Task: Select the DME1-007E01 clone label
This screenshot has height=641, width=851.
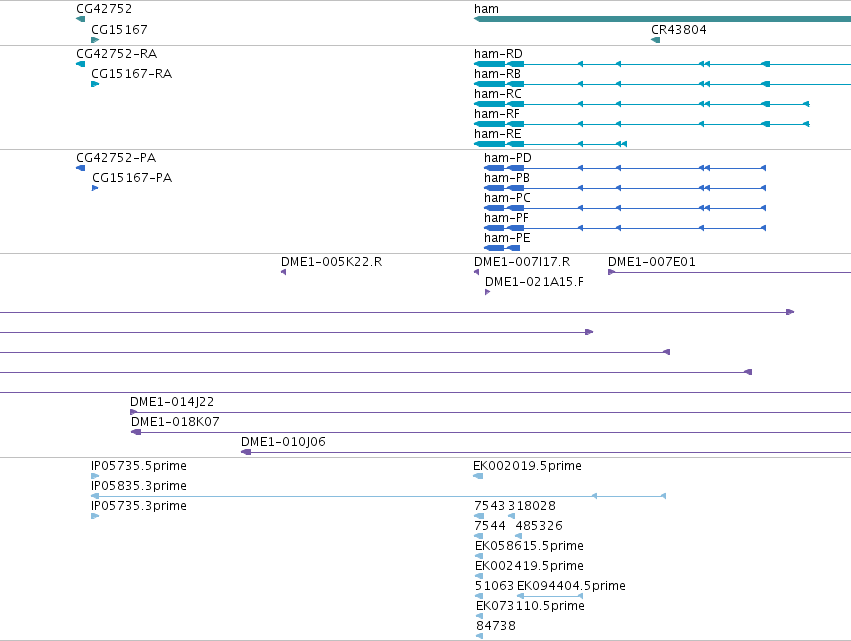Action: pyautogui.click(x=652, y=262)
